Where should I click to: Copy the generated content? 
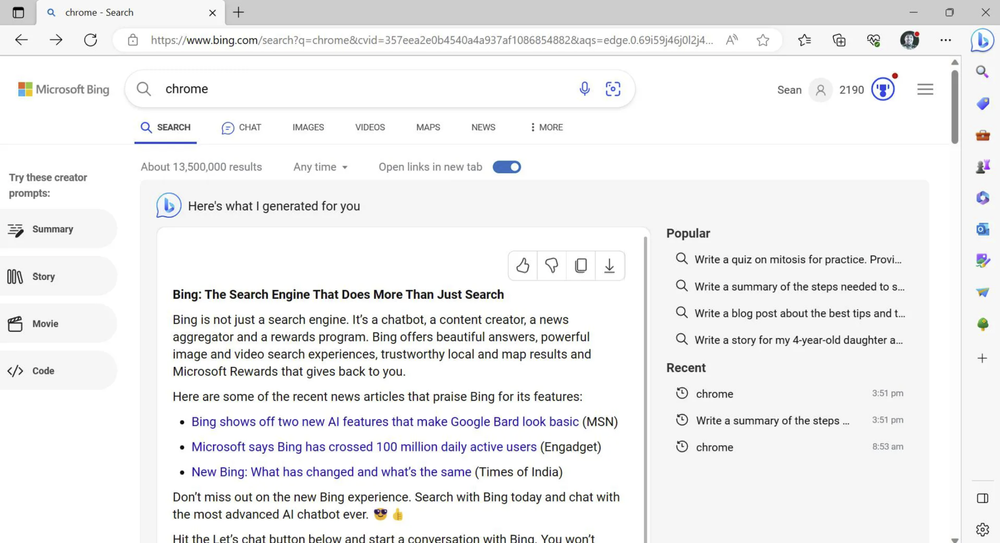pos(580,265)
